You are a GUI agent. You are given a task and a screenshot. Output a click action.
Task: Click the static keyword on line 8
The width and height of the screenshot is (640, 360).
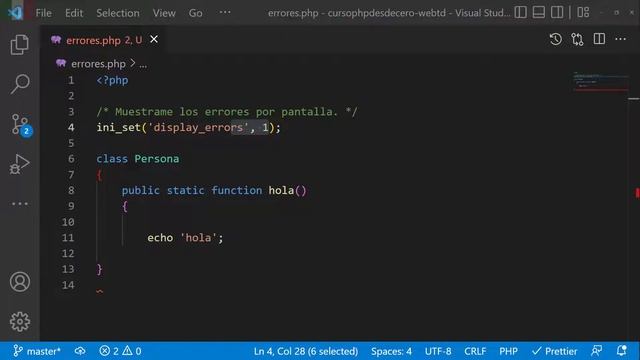tap(185, 191)
